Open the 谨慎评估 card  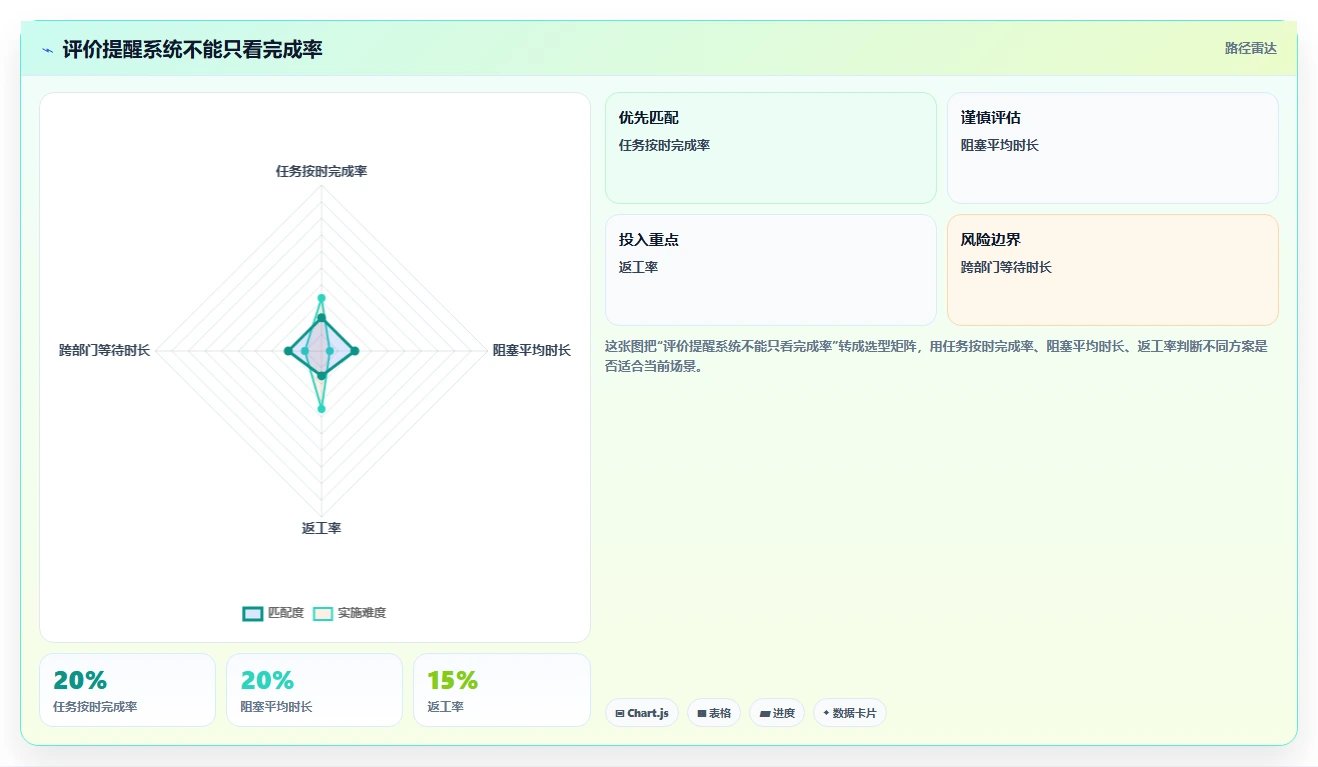pos(1113,148)
